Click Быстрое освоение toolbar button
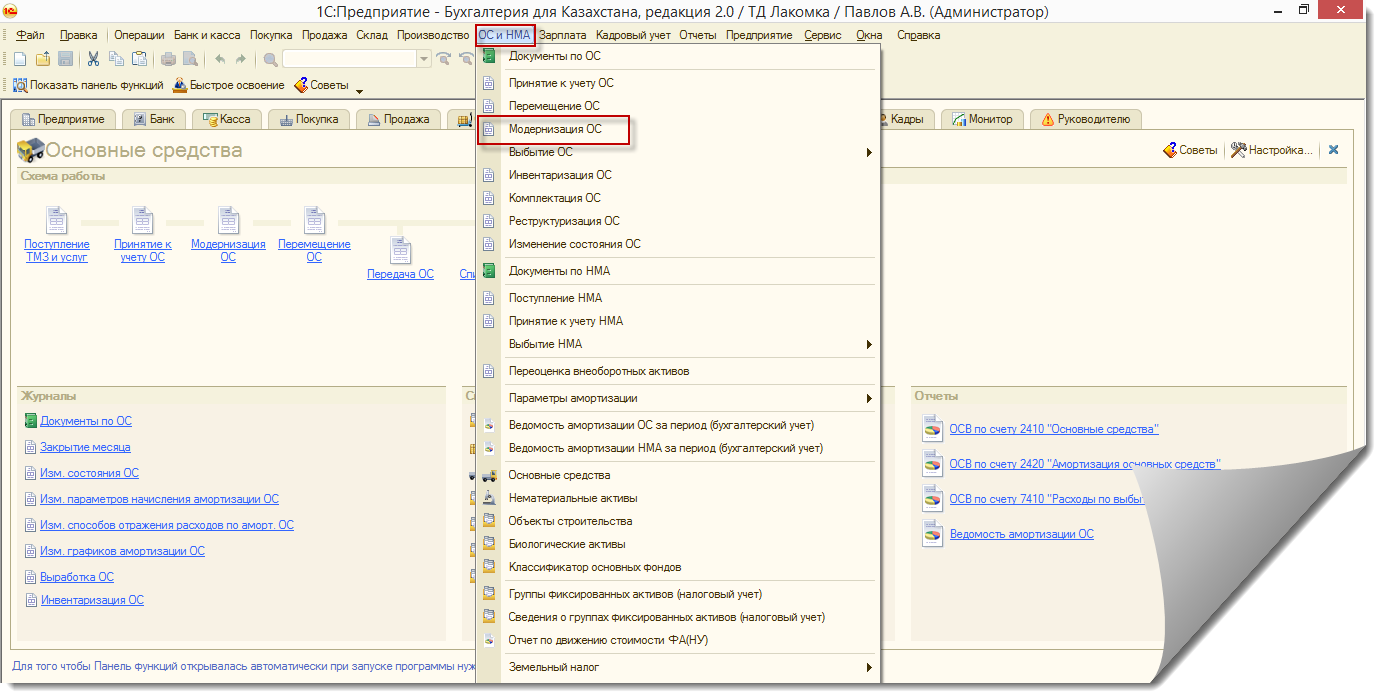The image size is (1381, 698). [229, 85]
